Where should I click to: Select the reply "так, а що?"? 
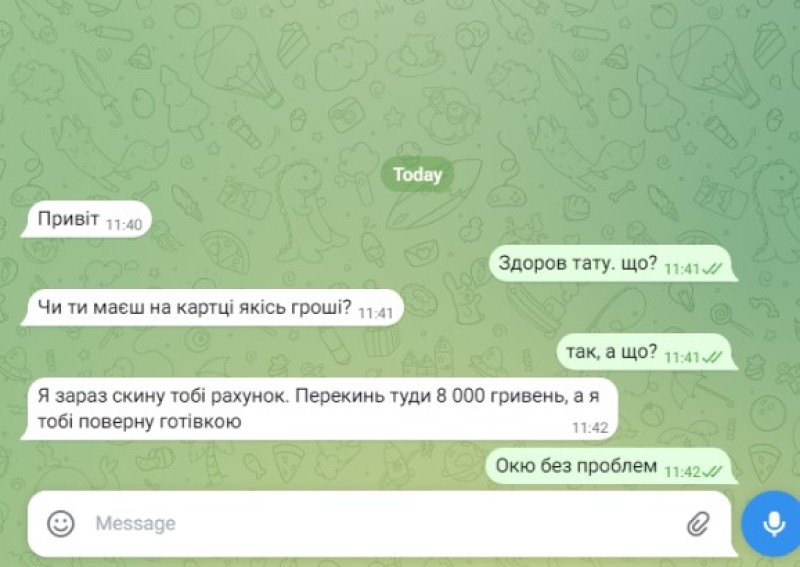647,352
